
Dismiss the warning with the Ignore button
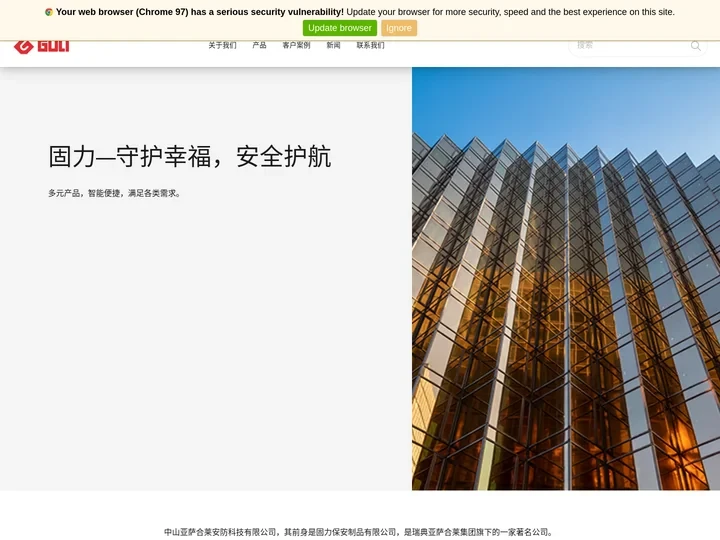coord(399,28)
